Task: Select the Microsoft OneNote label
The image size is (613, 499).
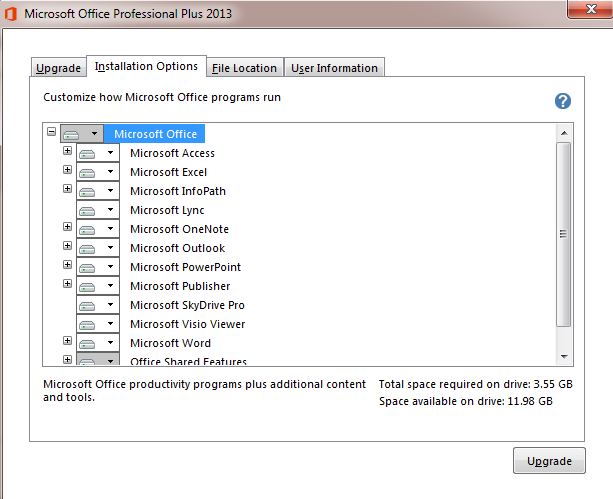Action: 179,229
